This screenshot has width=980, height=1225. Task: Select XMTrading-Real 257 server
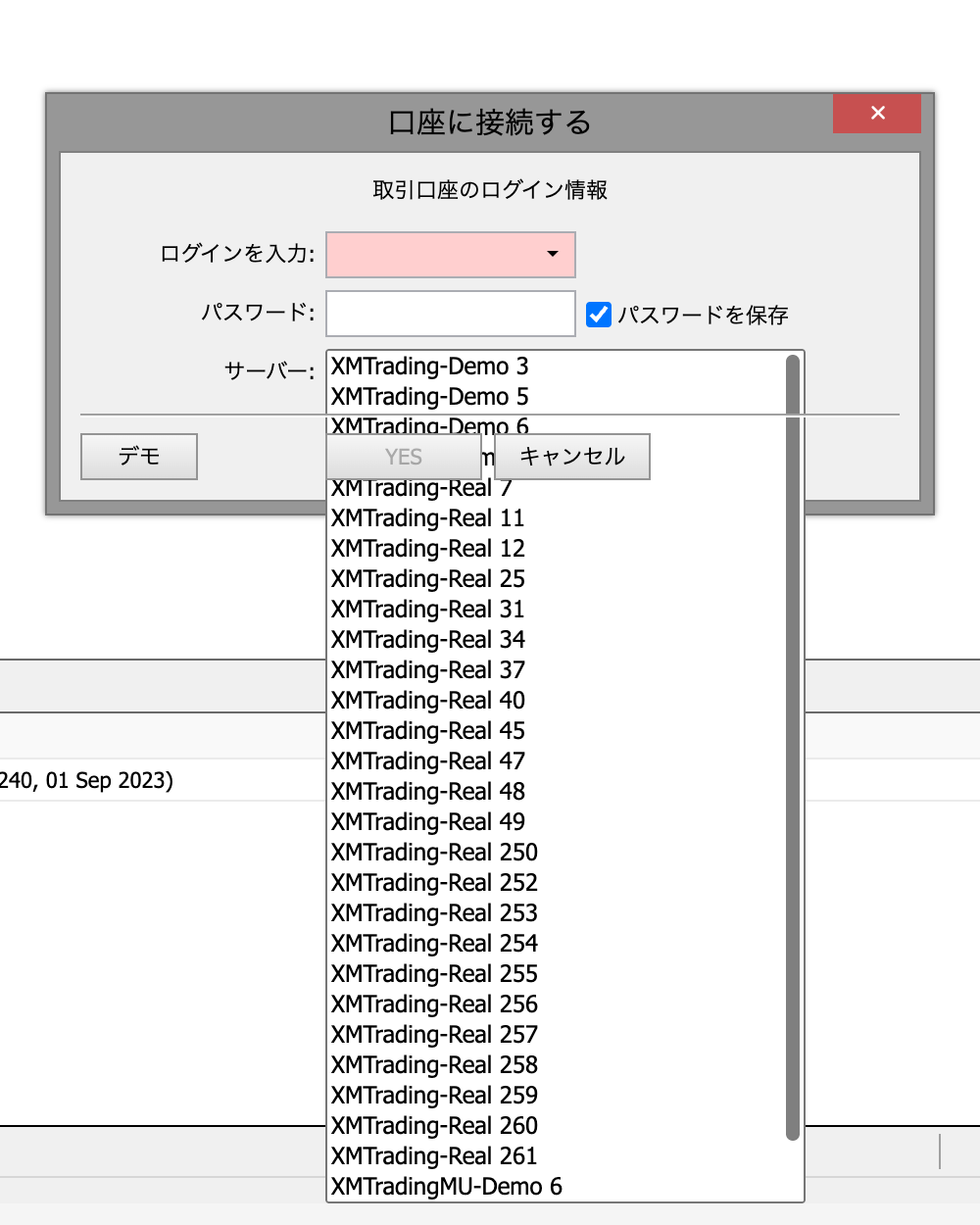click(557, 1035)
